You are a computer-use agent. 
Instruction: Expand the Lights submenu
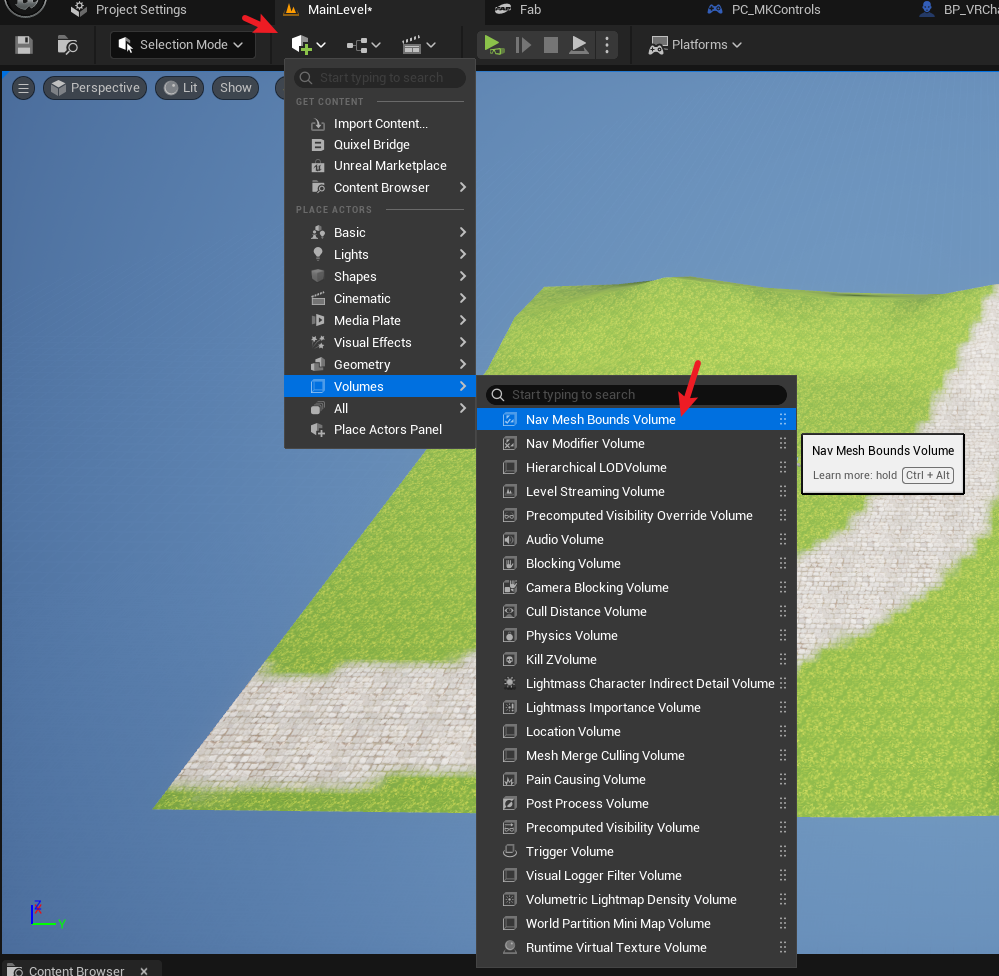(380, 254)
